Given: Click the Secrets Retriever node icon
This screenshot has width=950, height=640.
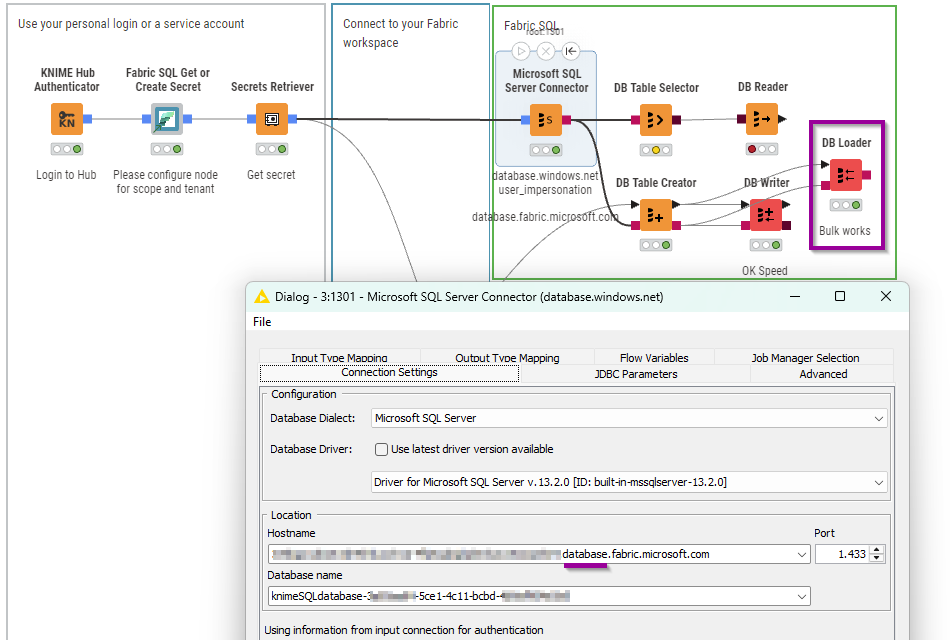Looking at the screenshot, I should click(272, 120).
